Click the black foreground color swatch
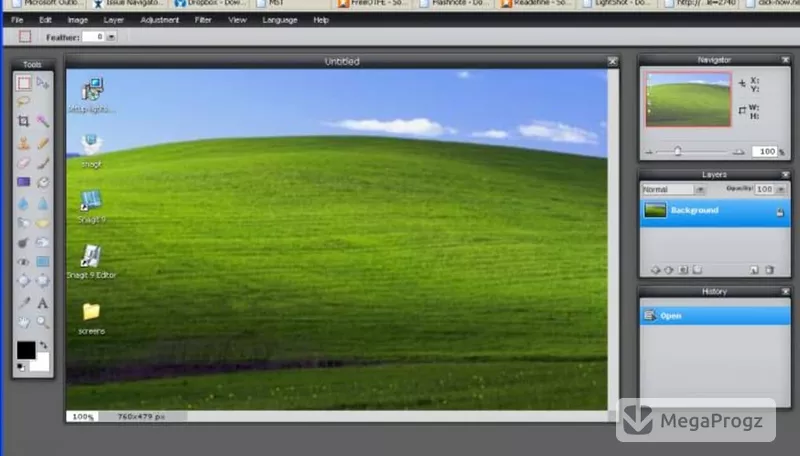The width and height of the screenshot is (800, 456). (x=26, y=350)
